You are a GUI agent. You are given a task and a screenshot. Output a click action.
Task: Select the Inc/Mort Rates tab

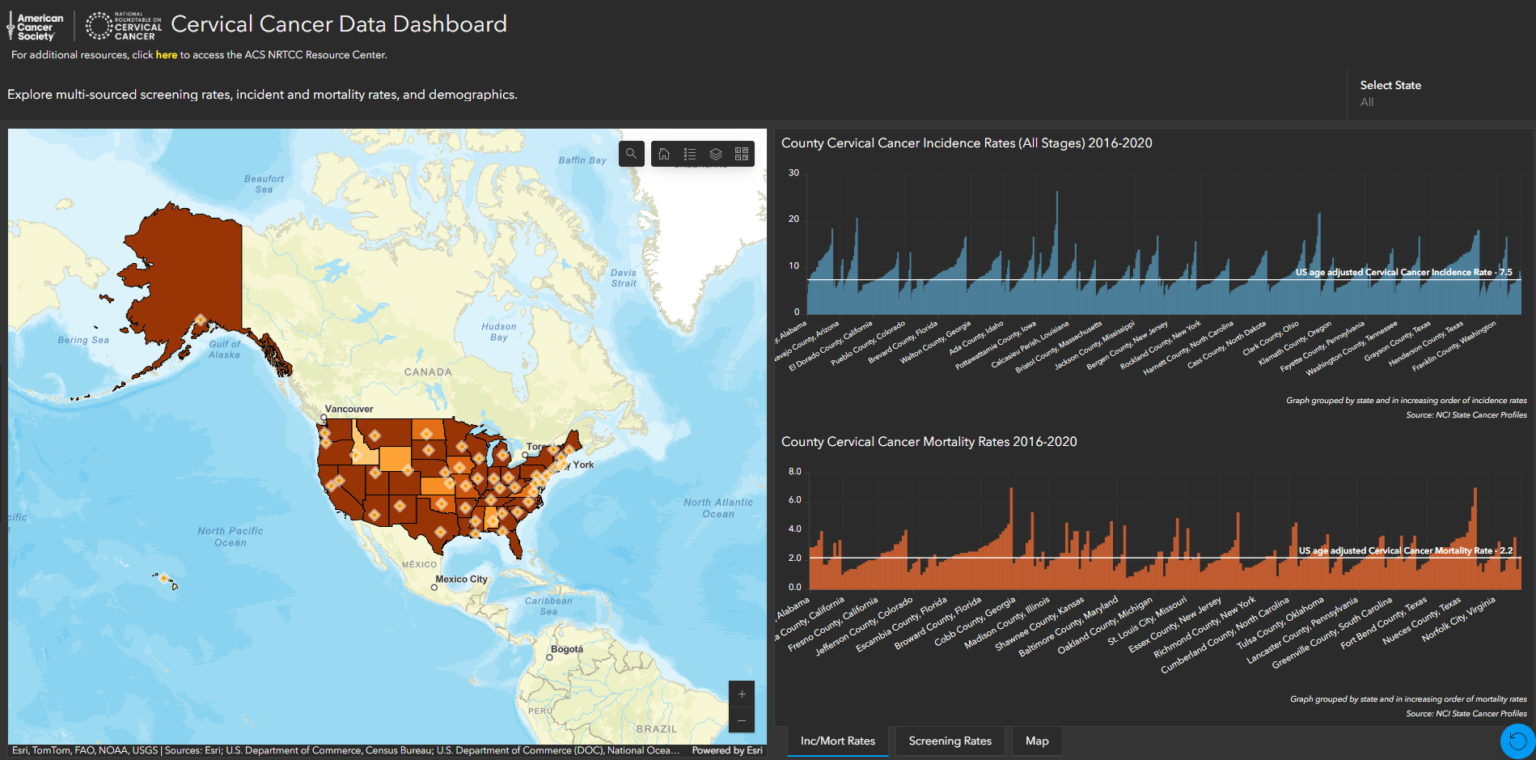836,740
